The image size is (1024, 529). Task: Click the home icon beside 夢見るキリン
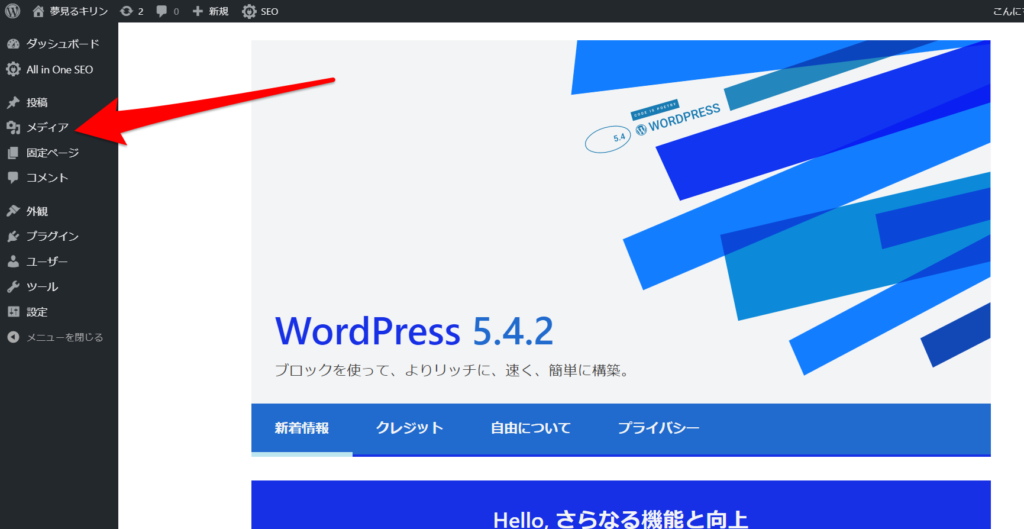pyautogui.click(x=39, y=11)
